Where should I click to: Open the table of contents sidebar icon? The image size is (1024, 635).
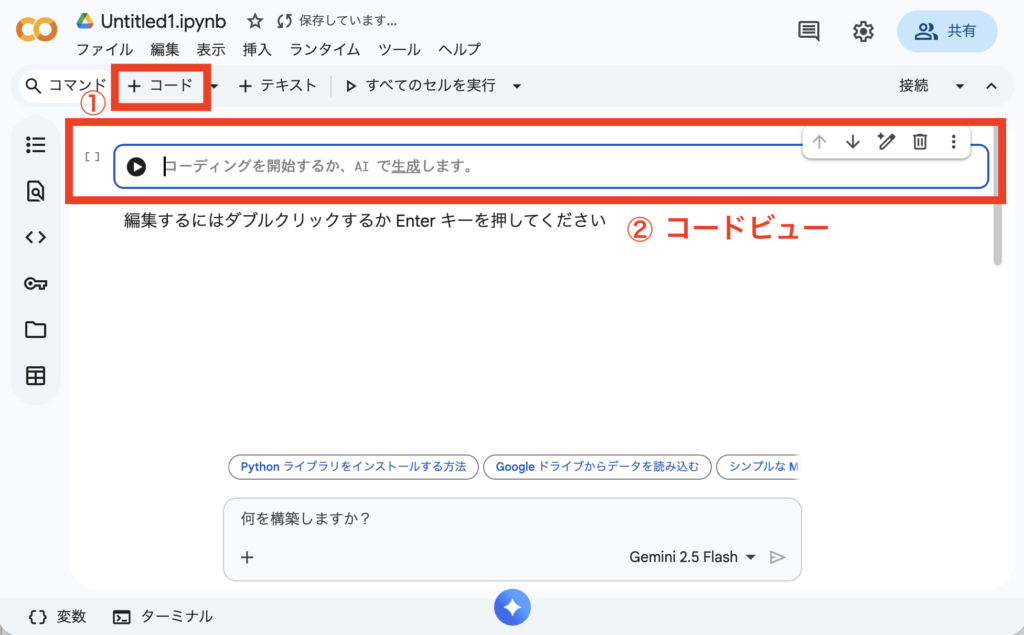36,145
